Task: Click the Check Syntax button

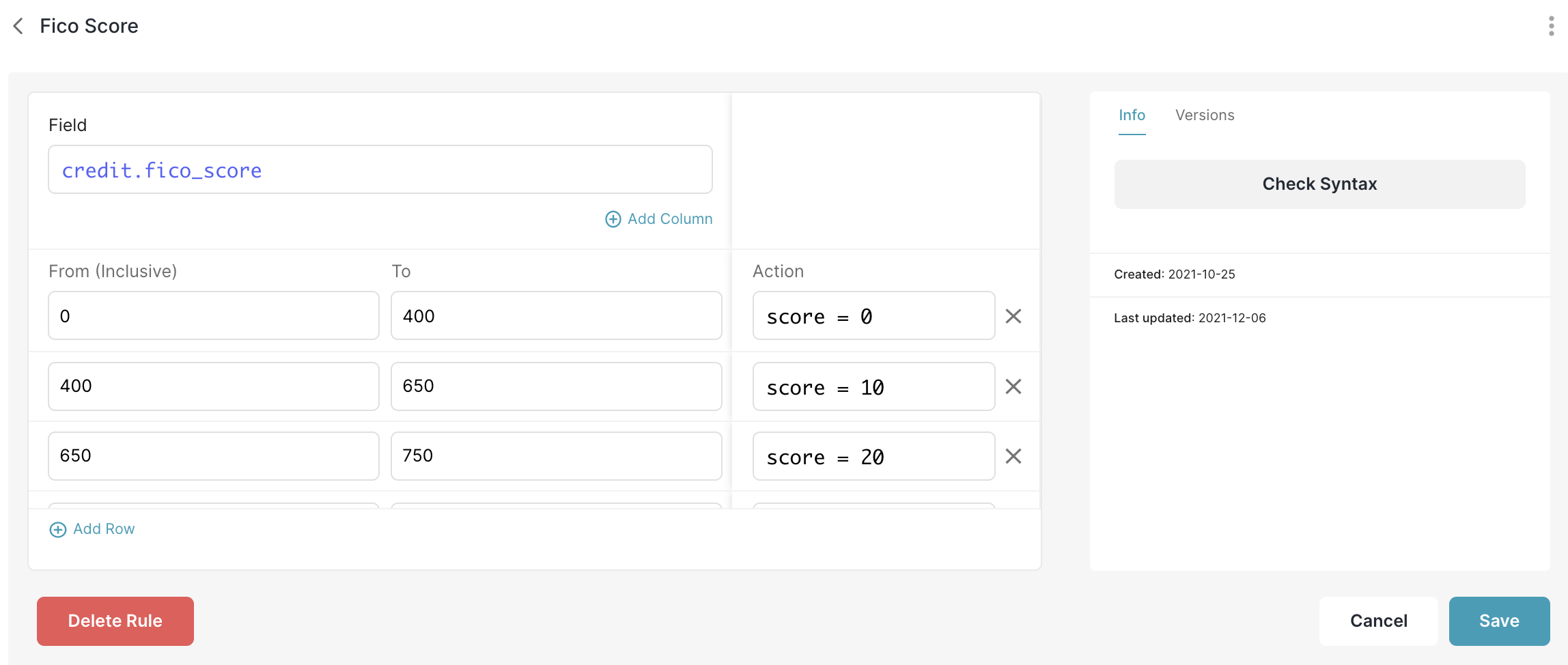Action: 1319,184
